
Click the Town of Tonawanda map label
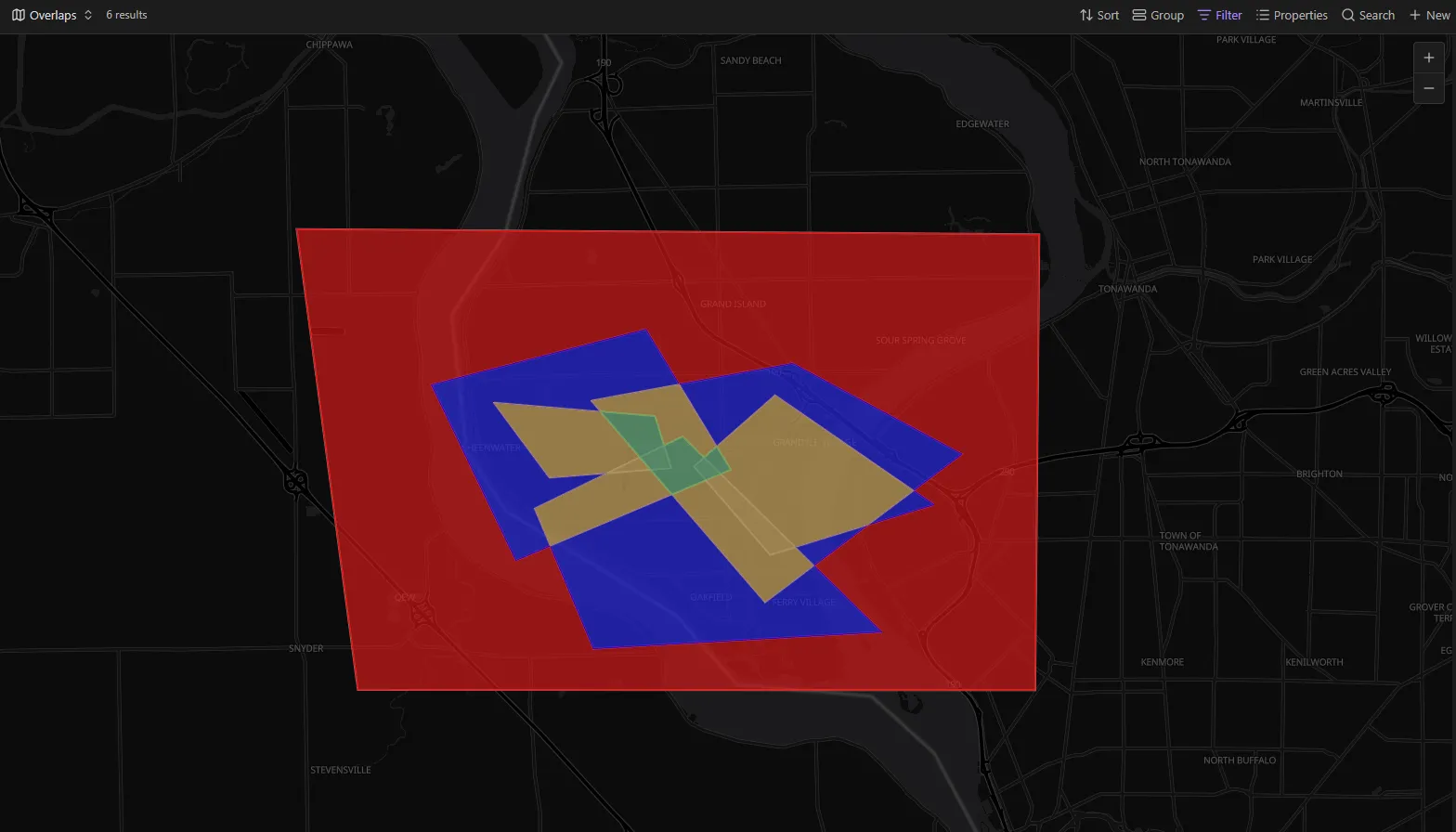[1188, 541]
